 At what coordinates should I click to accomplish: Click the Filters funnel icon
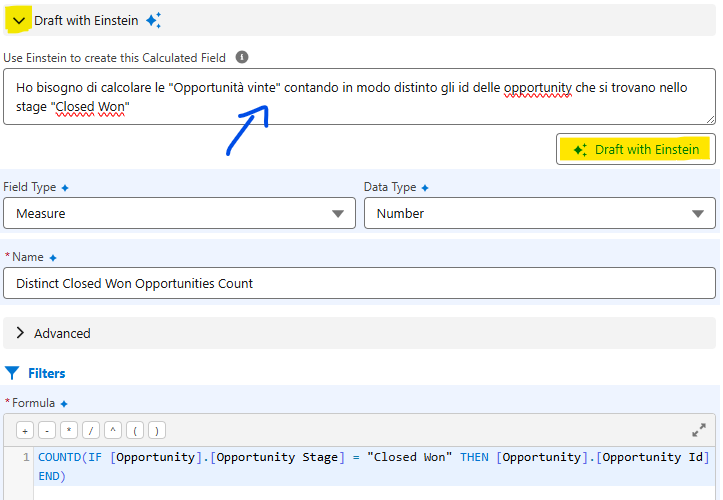(x=12, y=373)
